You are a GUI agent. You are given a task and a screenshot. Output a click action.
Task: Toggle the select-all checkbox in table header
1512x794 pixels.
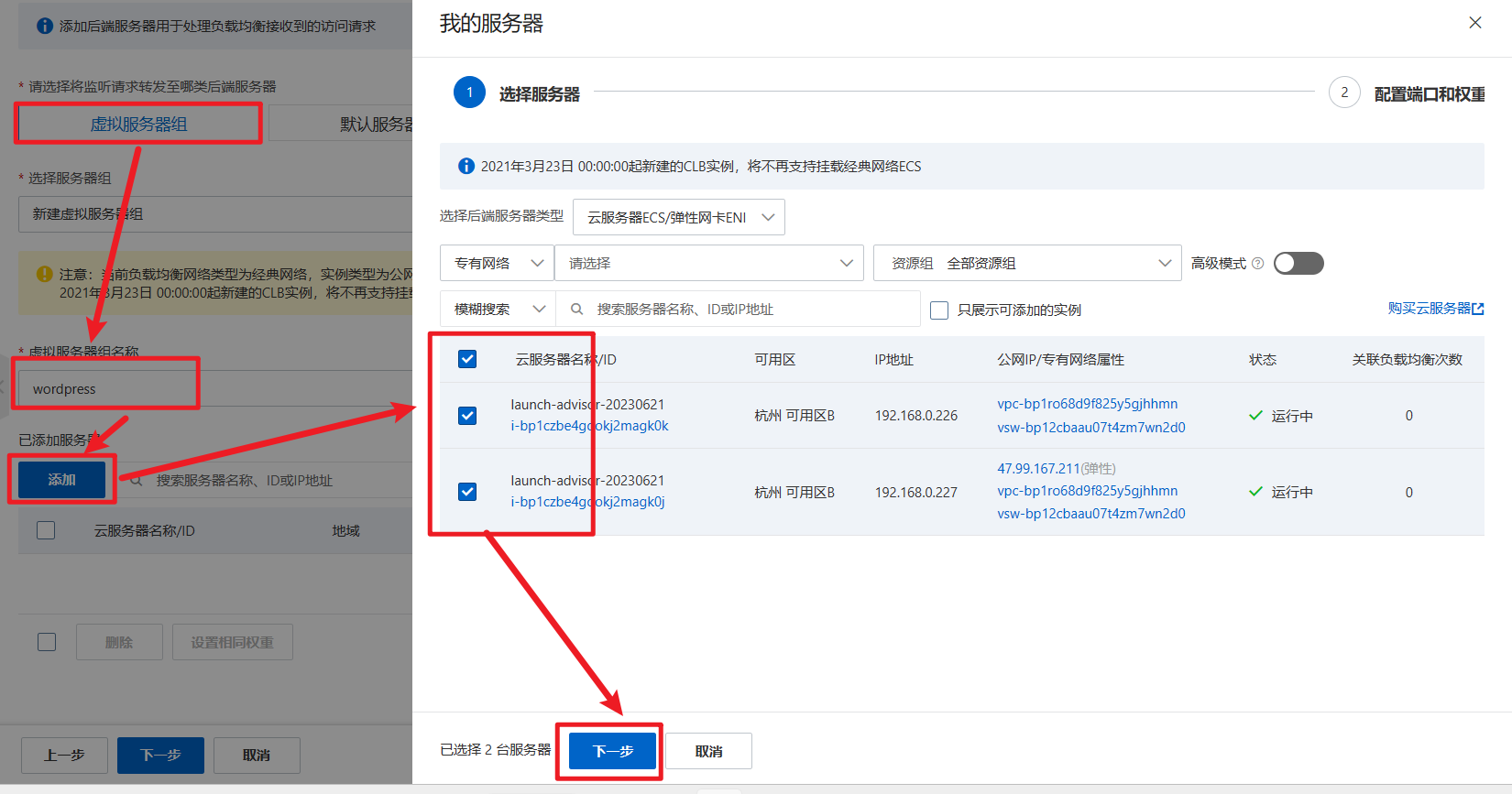pyautogui.click(x=467, y=359)
